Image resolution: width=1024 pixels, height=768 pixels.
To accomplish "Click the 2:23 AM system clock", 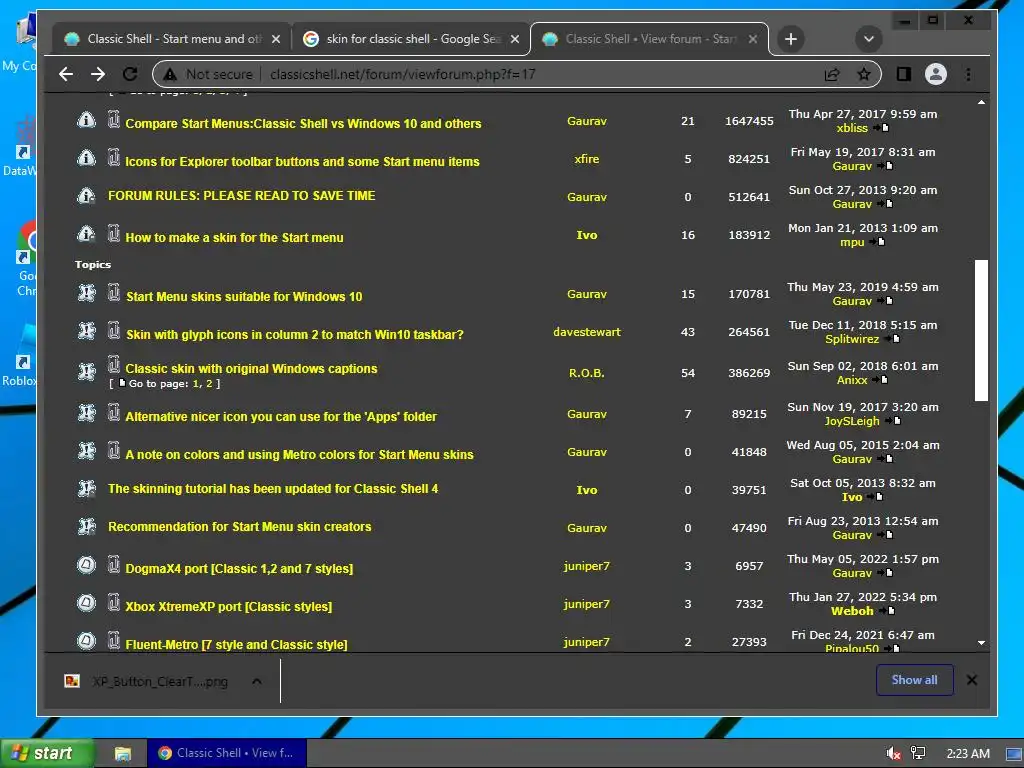I will click(x=968, y=754).
